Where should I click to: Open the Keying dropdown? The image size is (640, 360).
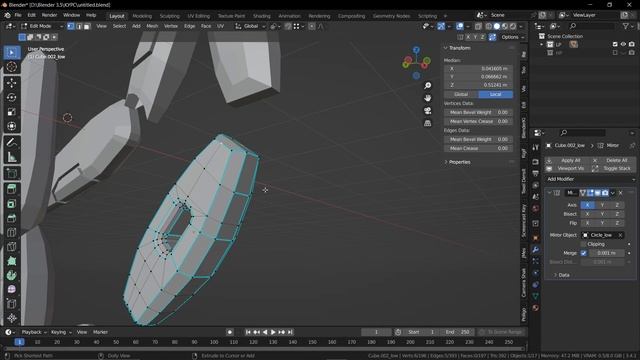point(61,332)
